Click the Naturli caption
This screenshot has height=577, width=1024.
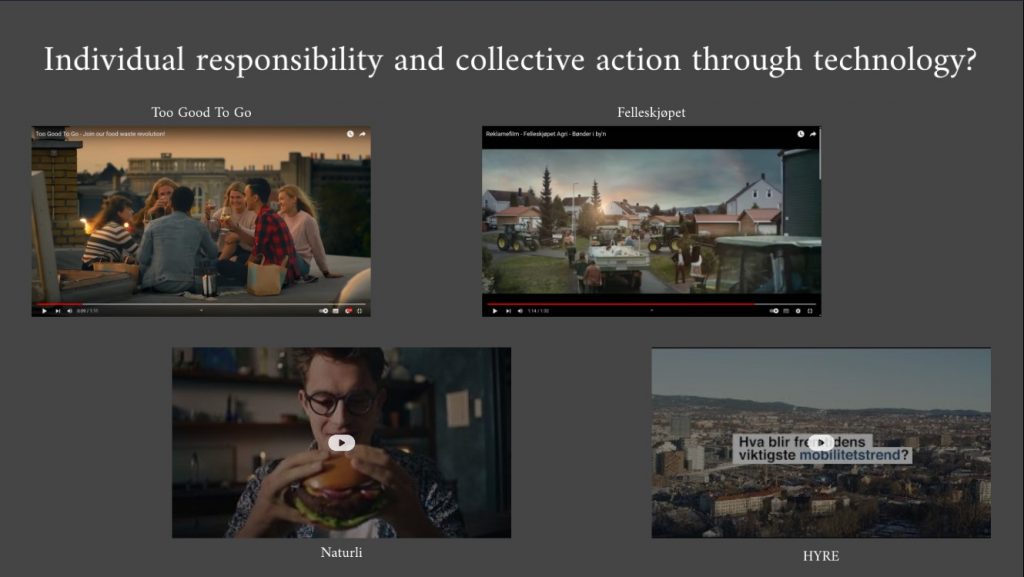[x=342, y=552]
